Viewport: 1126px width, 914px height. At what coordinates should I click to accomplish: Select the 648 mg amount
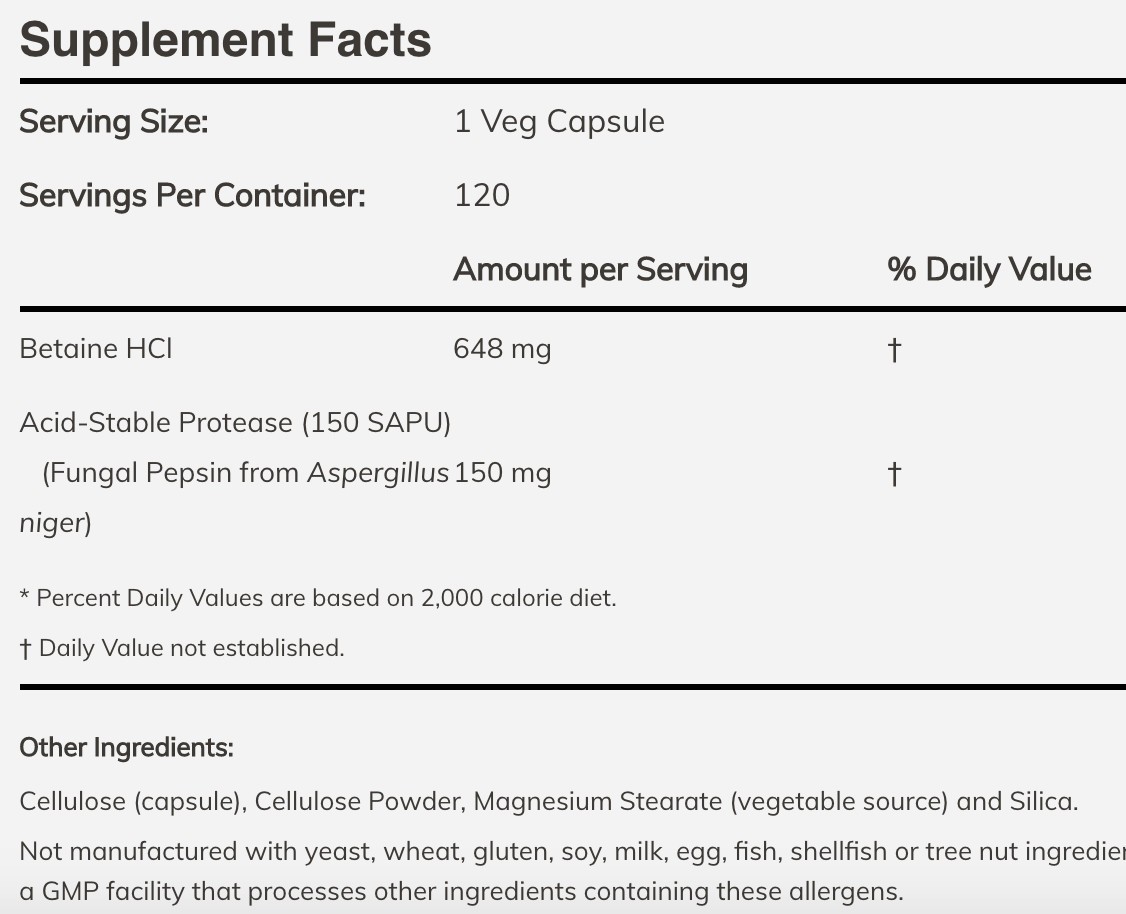click(502, 349)
